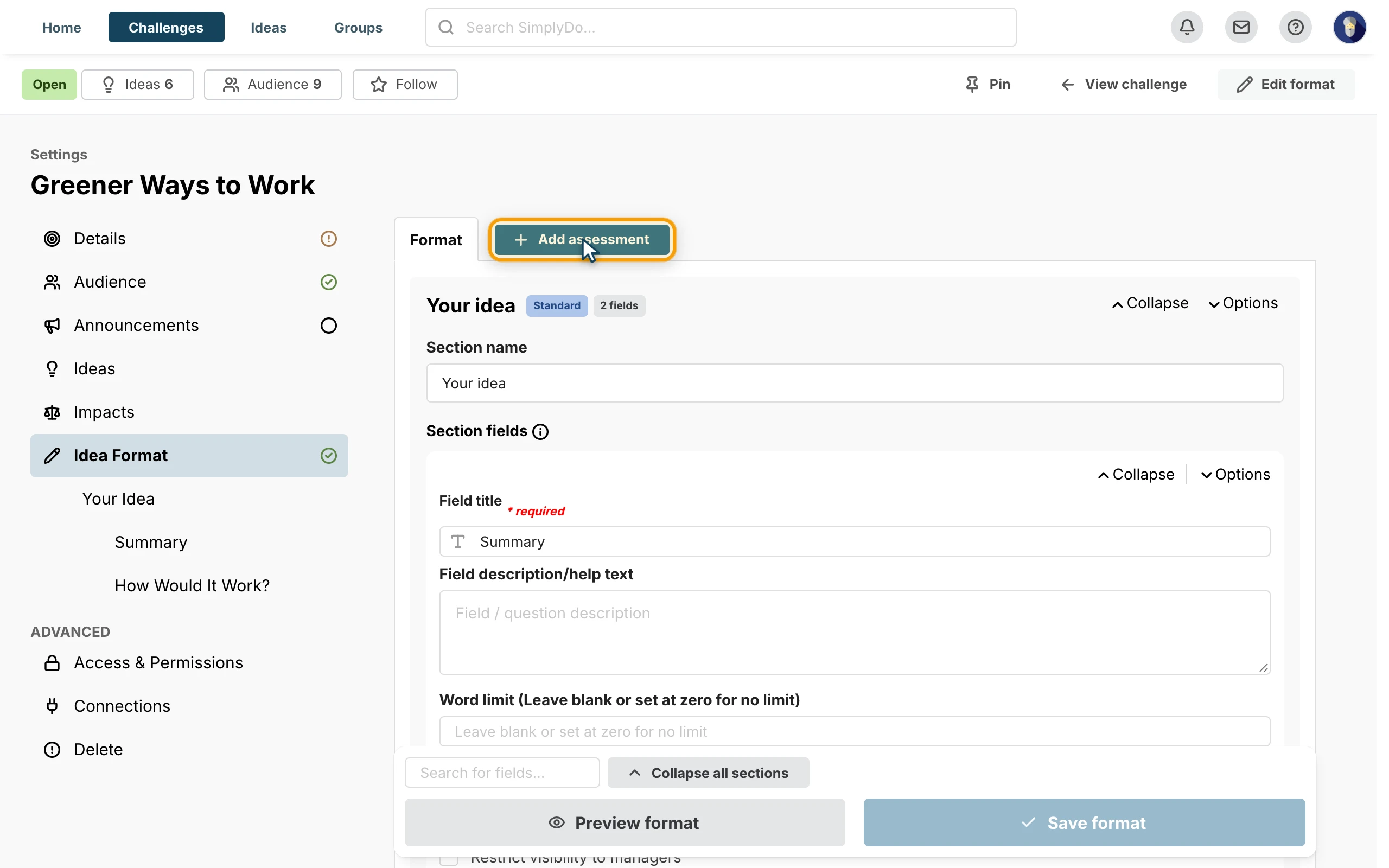The height and width of the screenshot is (868, 1389).
Task: Click Save format button
Action: (x=1084, y=822)
